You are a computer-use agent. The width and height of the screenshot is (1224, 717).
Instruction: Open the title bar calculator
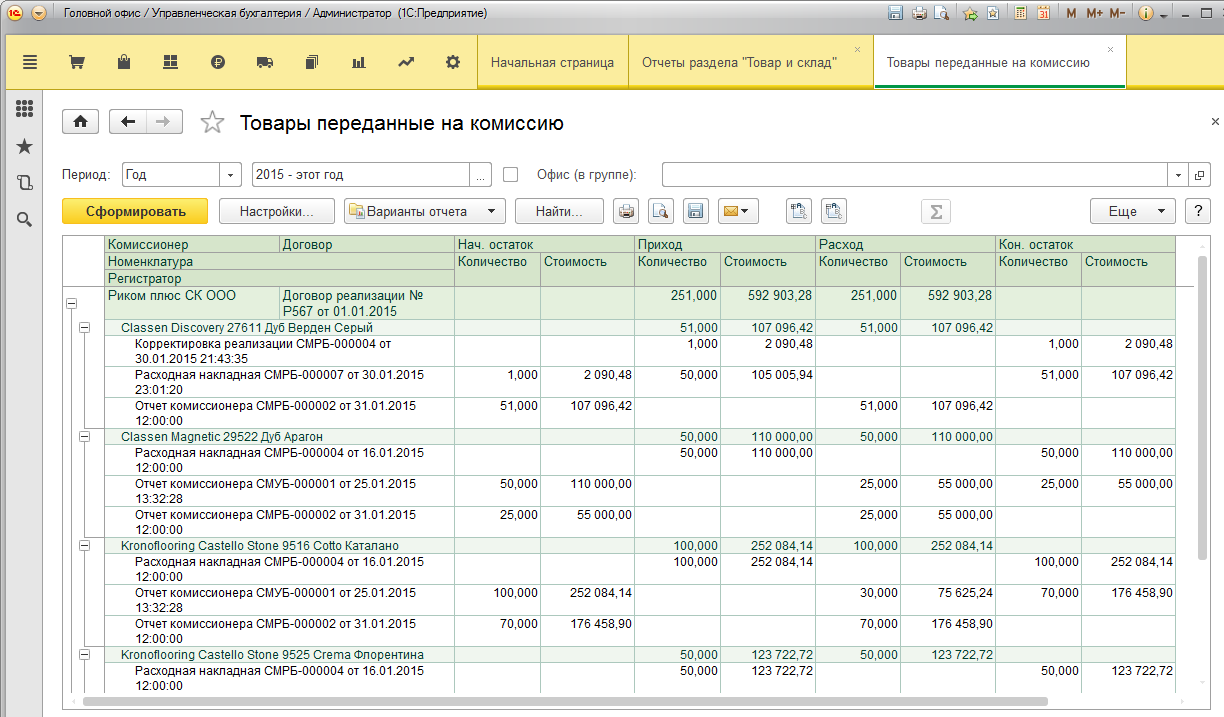click(x=1021, y=14)
